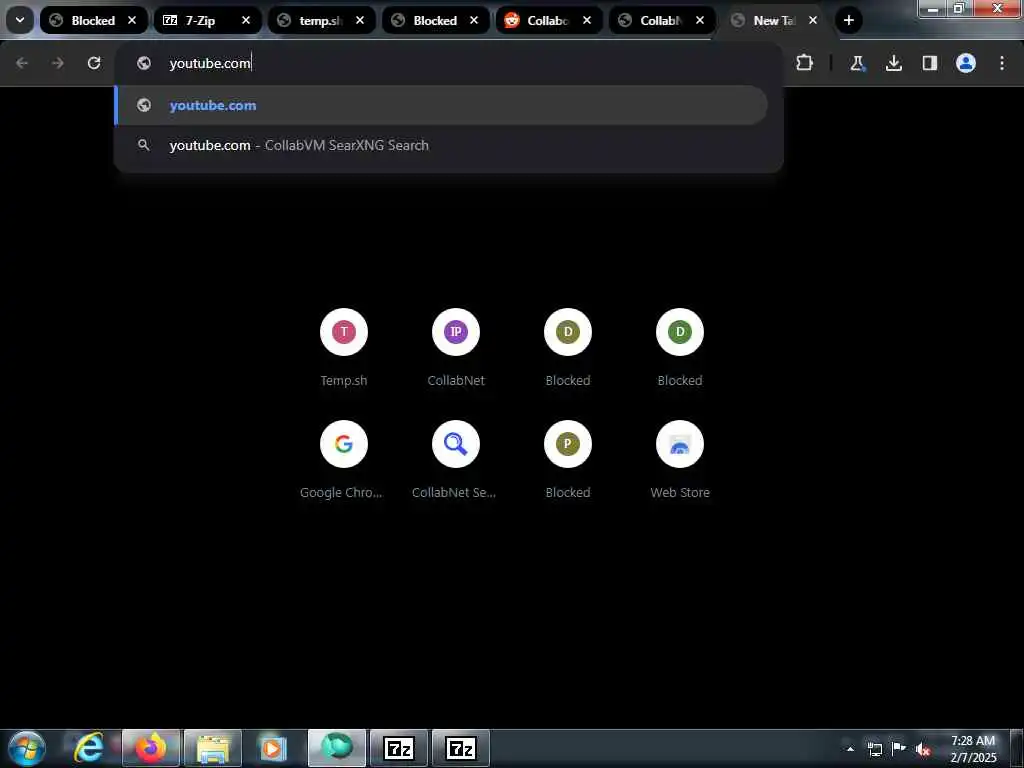Viewport: 1024px width, 768px height.
Task: Switch to the first Blocked tab
Action: tap(93, 20)
